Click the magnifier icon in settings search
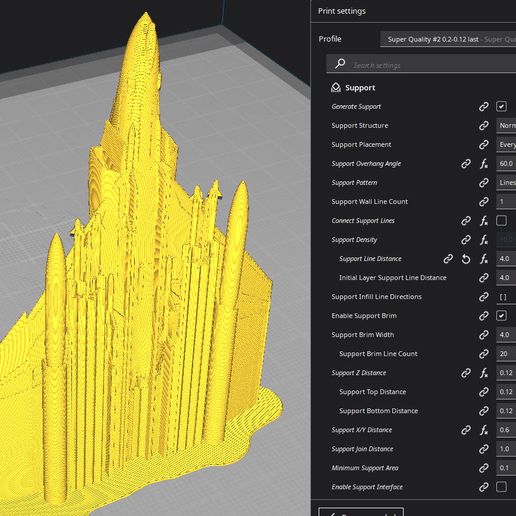Image resolution: width=516 pixels, height=516 pixels. 340,63
